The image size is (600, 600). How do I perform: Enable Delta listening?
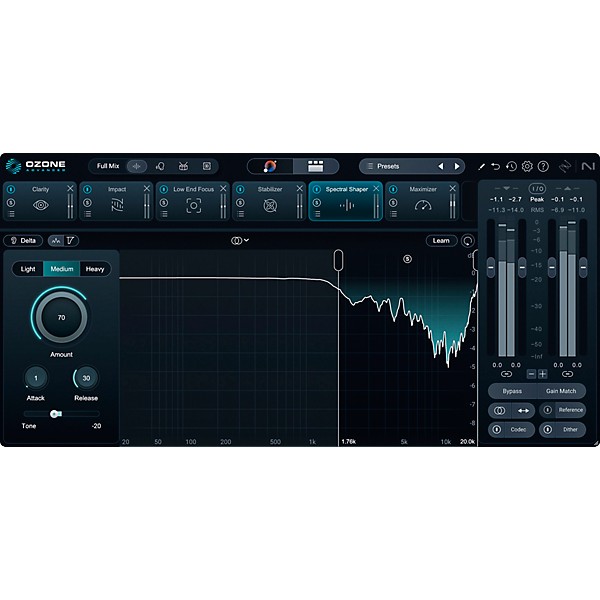(x=23, y=241)
